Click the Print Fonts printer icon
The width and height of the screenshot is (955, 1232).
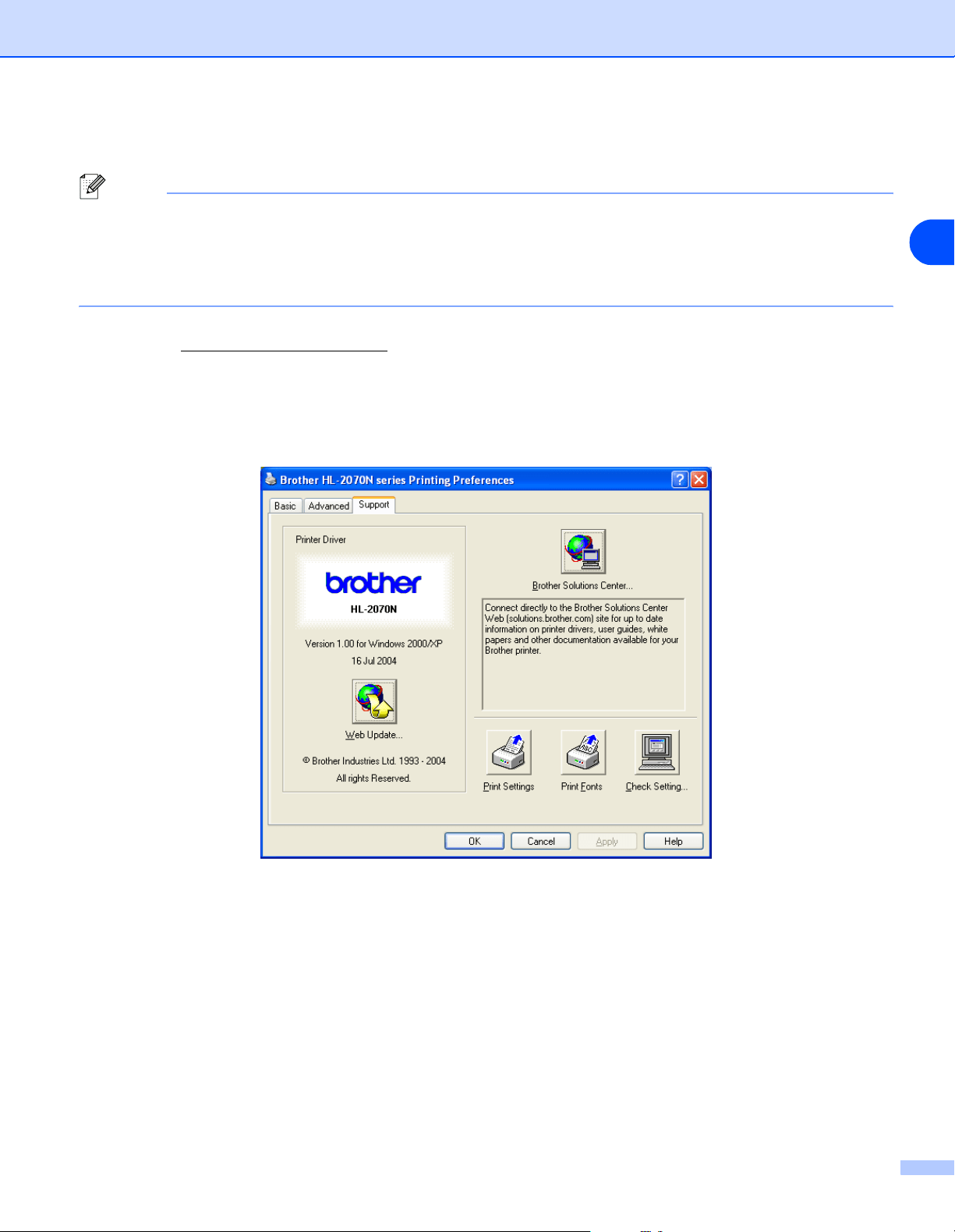(x=583, y=752)
